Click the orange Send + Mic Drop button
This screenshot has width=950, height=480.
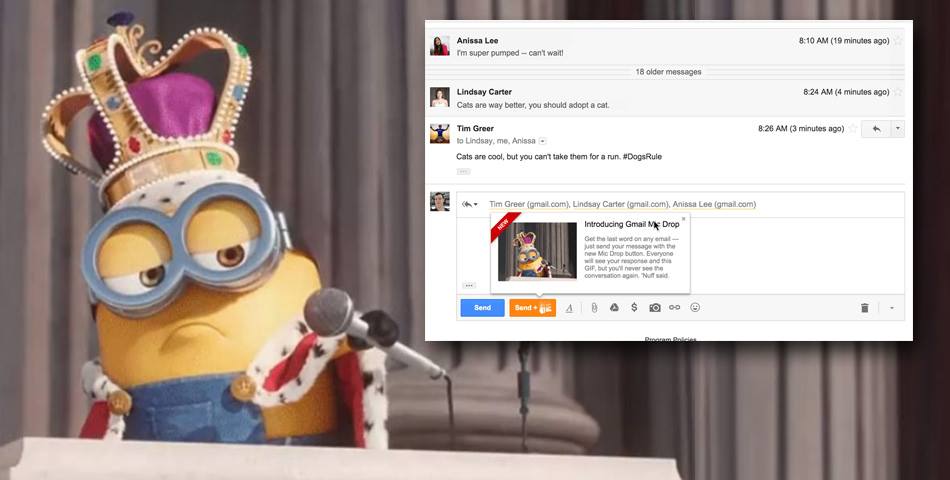pyautogui.click(x=533, y=308)
